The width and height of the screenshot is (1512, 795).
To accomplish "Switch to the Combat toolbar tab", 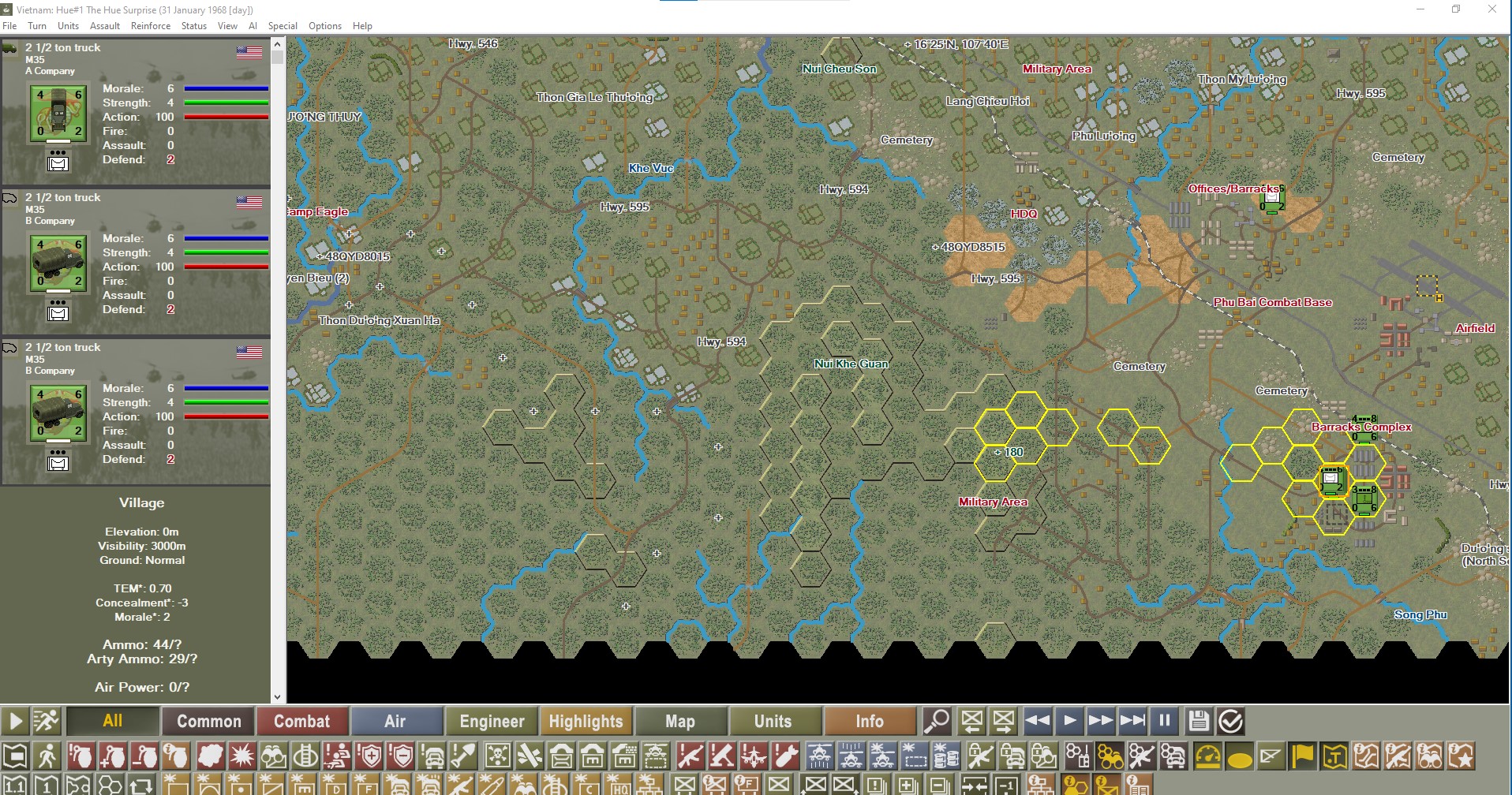I will click(x=301, y=721).
